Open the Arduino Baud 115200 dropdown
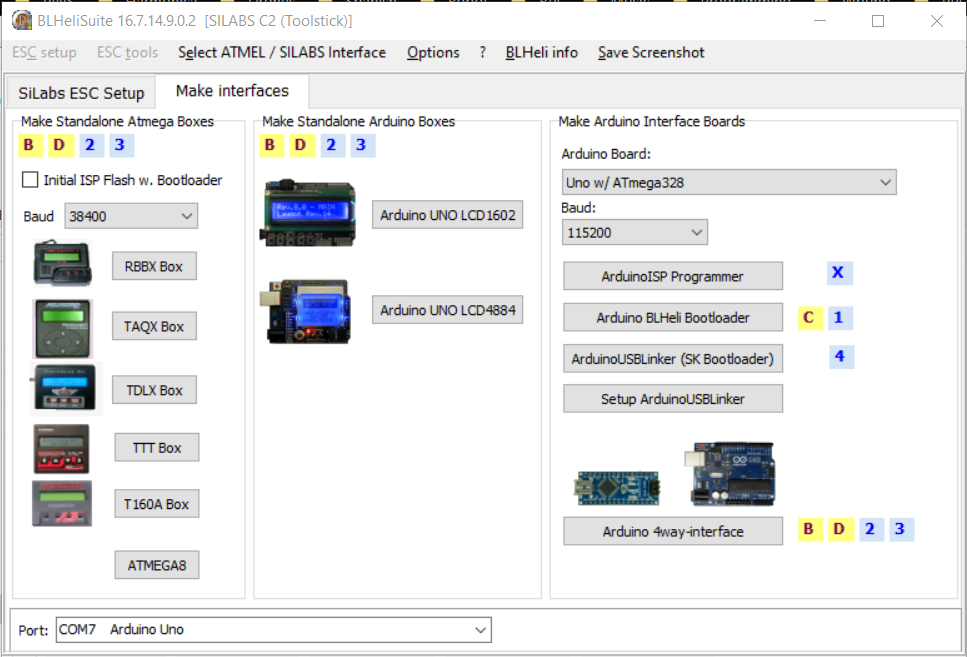Screen dimensions: 967x657 click(x=635, y=233)
